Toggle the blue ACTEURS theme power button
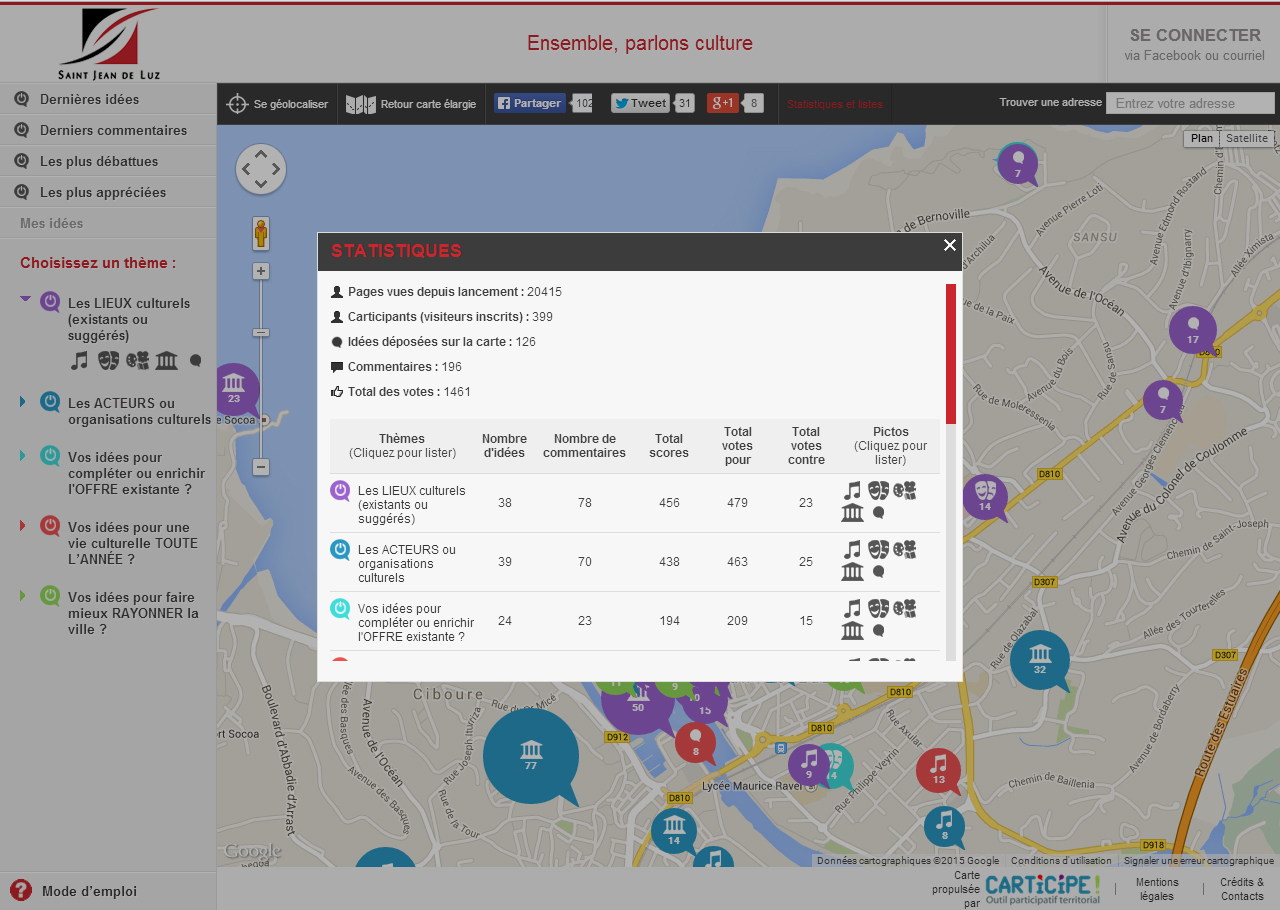1280x910 pixels. [50, 402]
